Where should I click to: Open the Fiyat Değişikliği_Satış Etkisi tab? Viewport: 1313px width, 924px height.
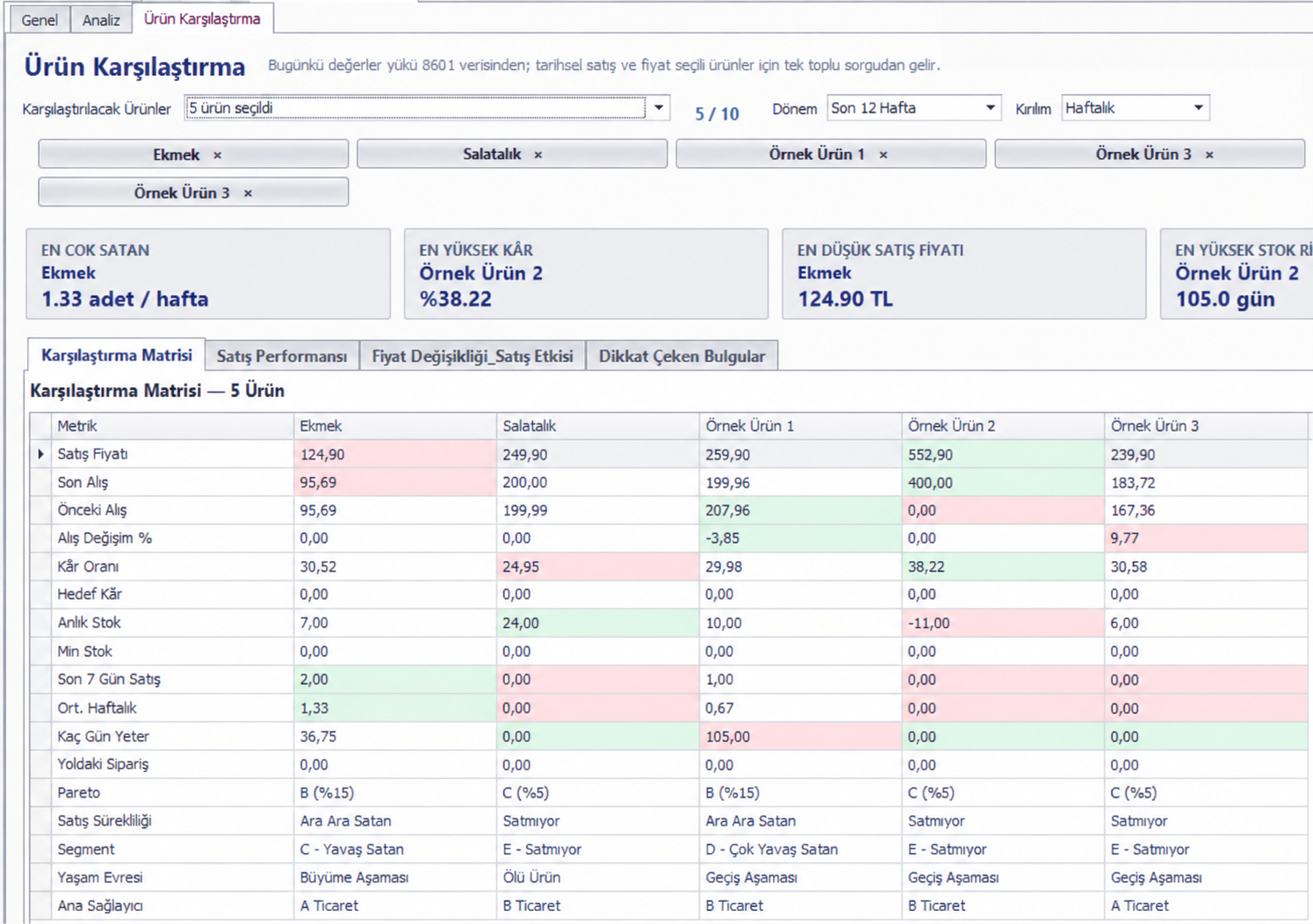473,356
